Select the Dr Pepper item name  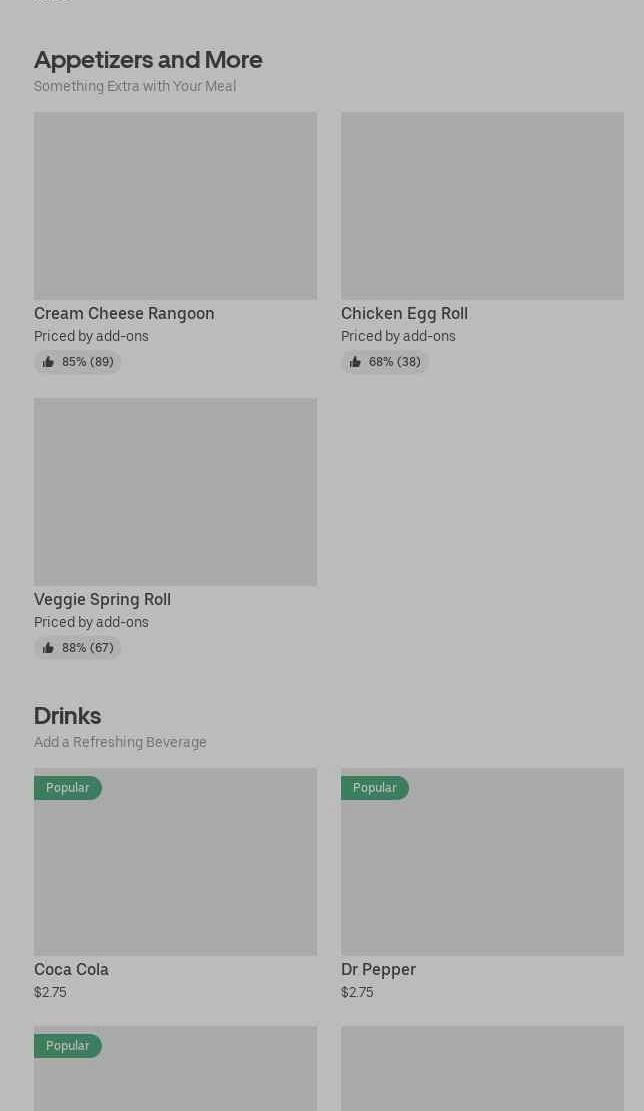pyautogui.click(x=378, y=969)
